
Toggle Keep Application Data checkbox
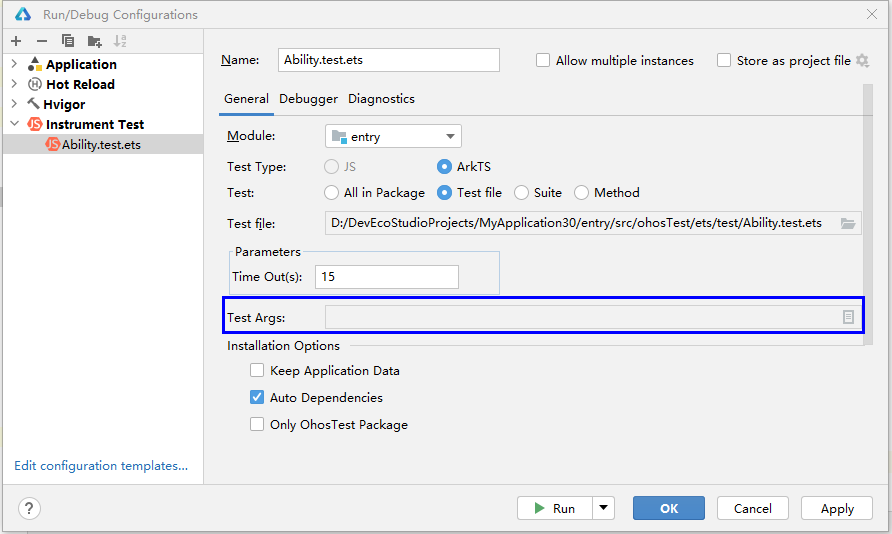click(x=258, y=371)
